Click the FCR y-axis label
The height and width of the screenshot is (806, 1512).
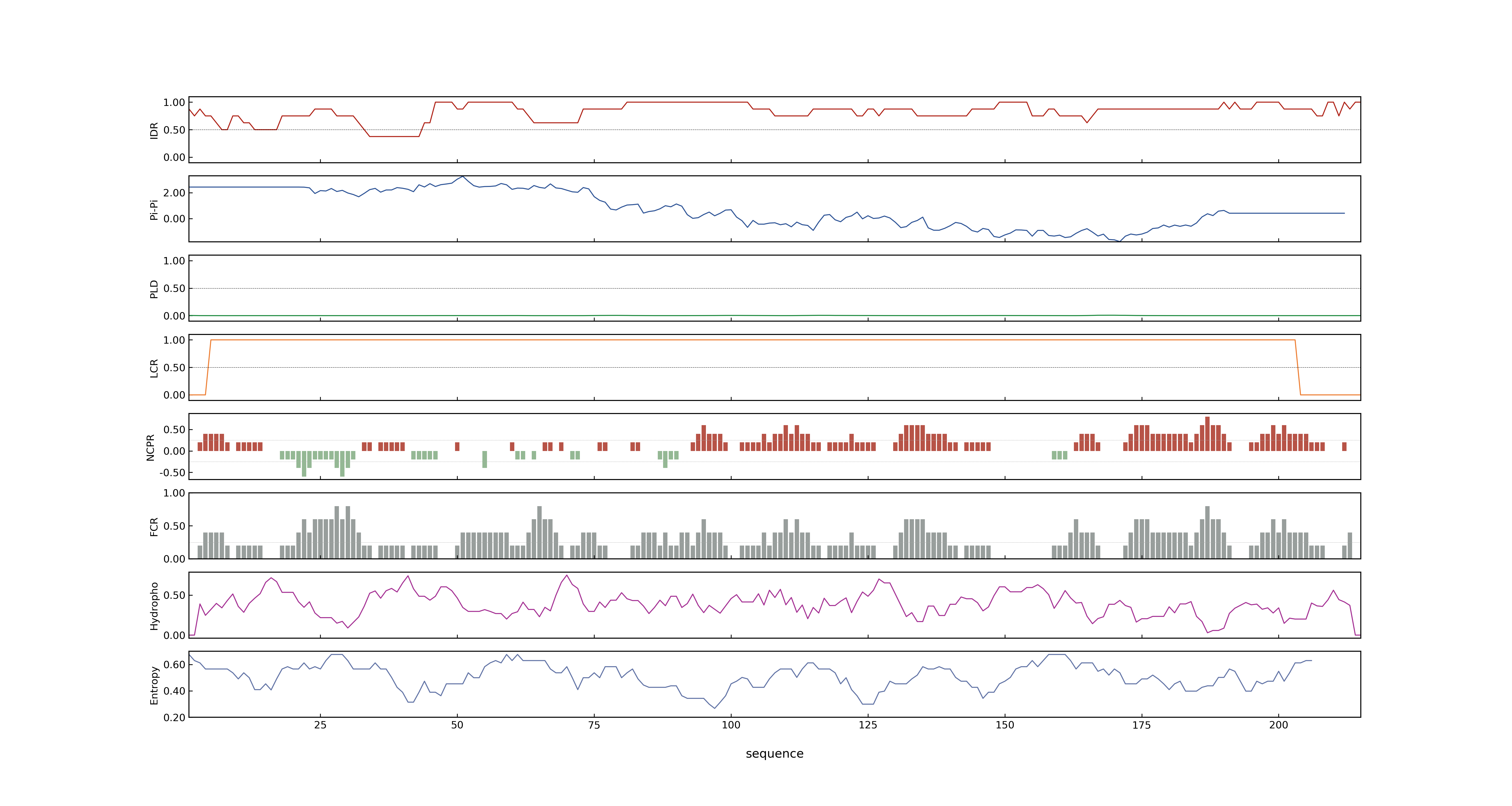(x=154, y=526)
